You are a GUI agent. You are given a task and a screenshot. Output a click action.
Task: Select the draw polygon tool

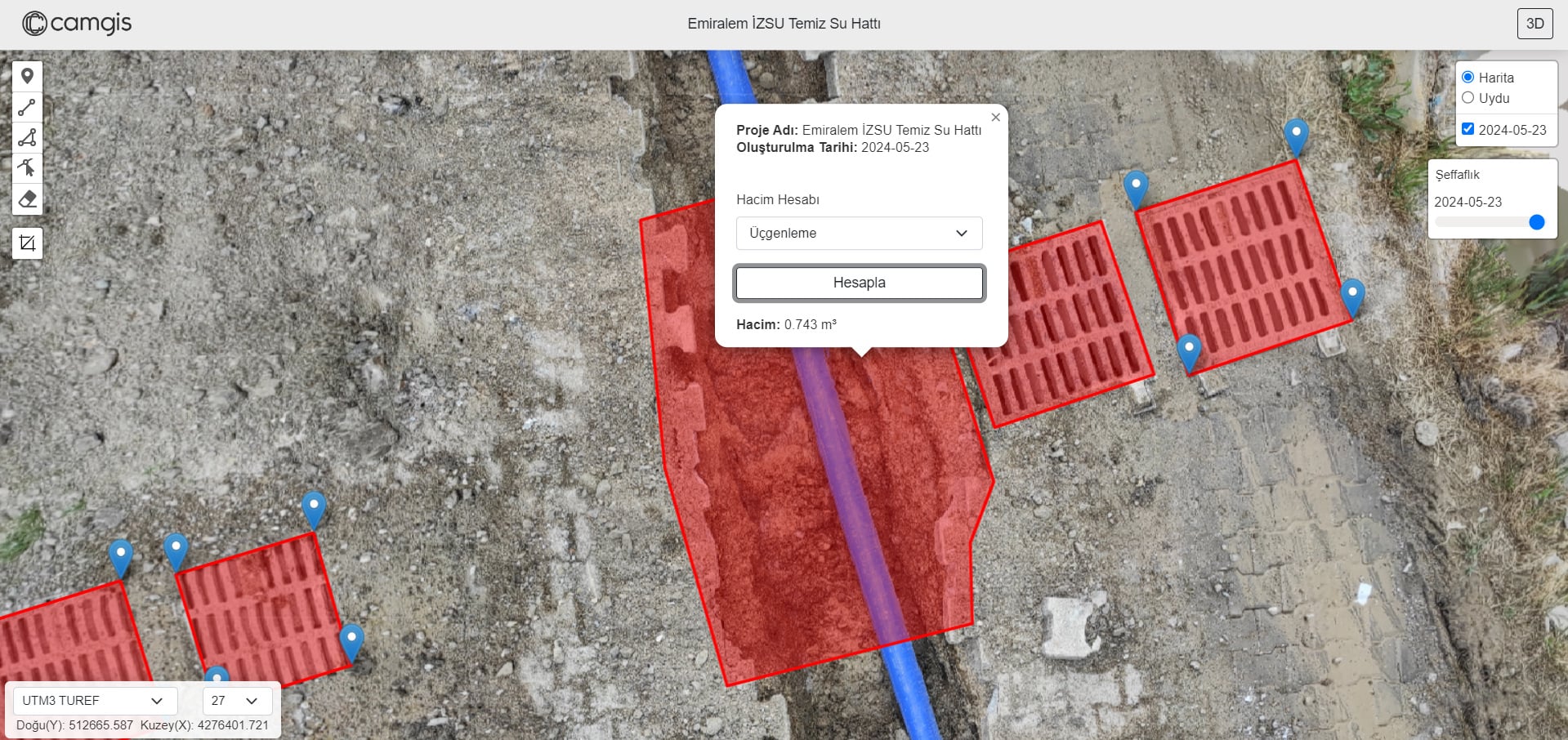(27, 137)
